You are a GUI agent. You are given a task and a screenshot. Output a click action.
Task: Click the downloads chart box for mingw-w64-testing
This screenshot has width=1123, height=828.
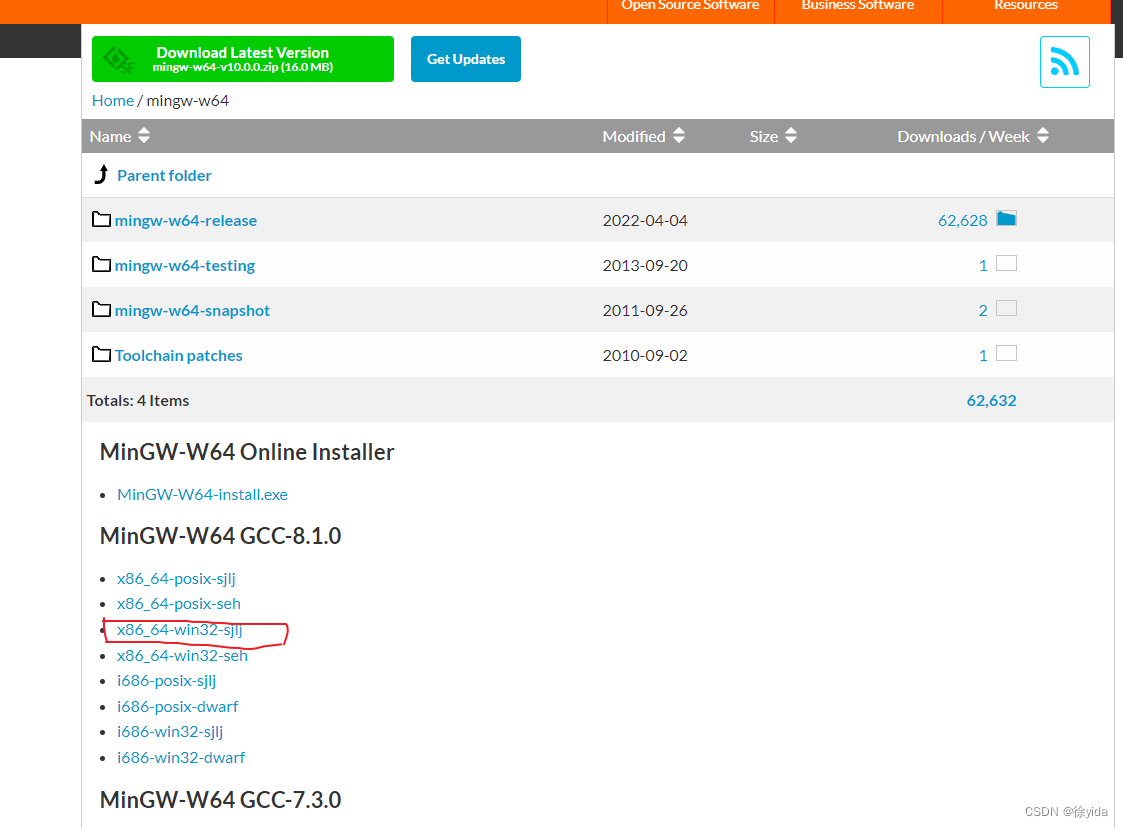click(x=1006, y=264)
